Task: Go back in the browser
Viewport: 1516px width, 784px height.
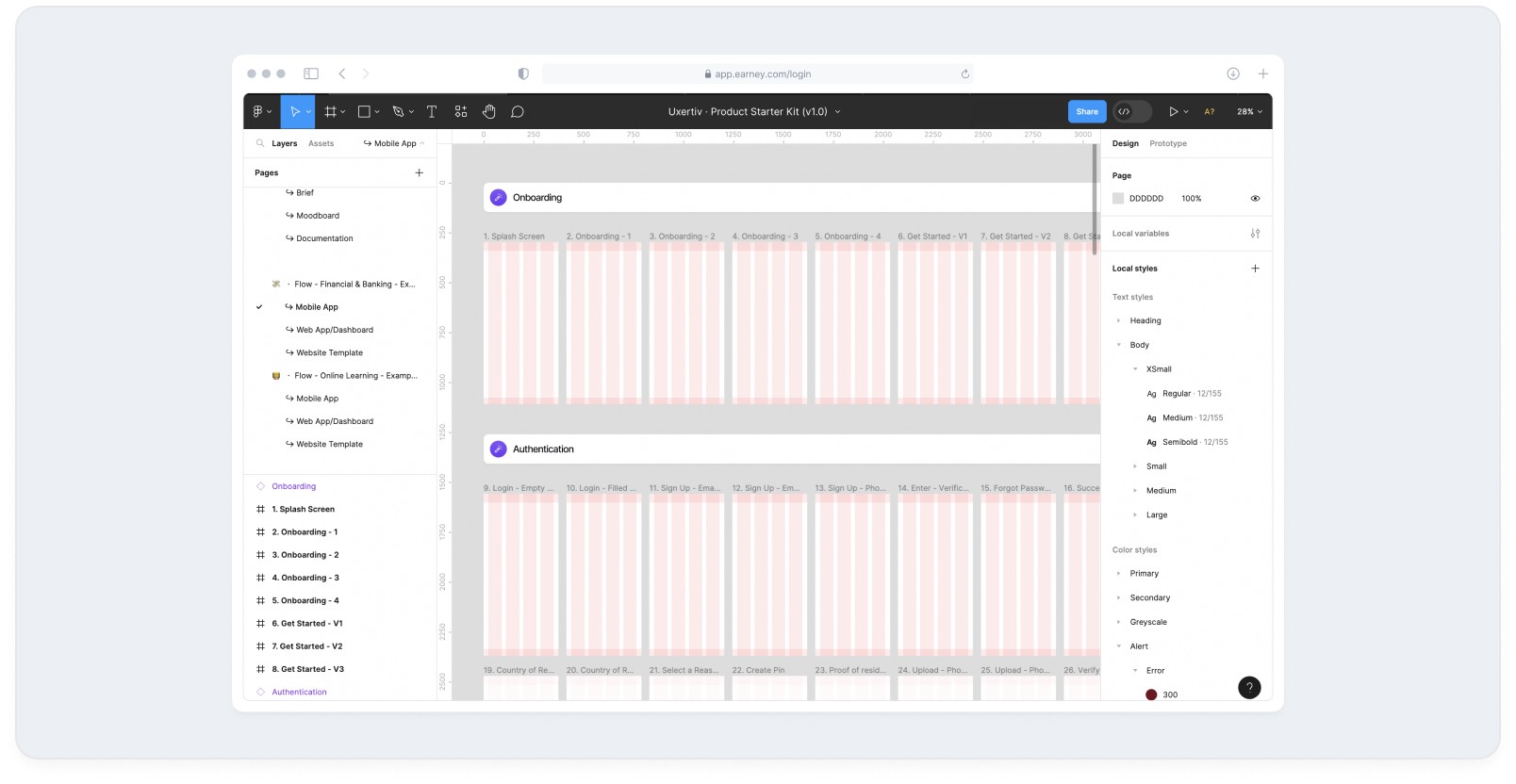Action: tap(342, 73)
